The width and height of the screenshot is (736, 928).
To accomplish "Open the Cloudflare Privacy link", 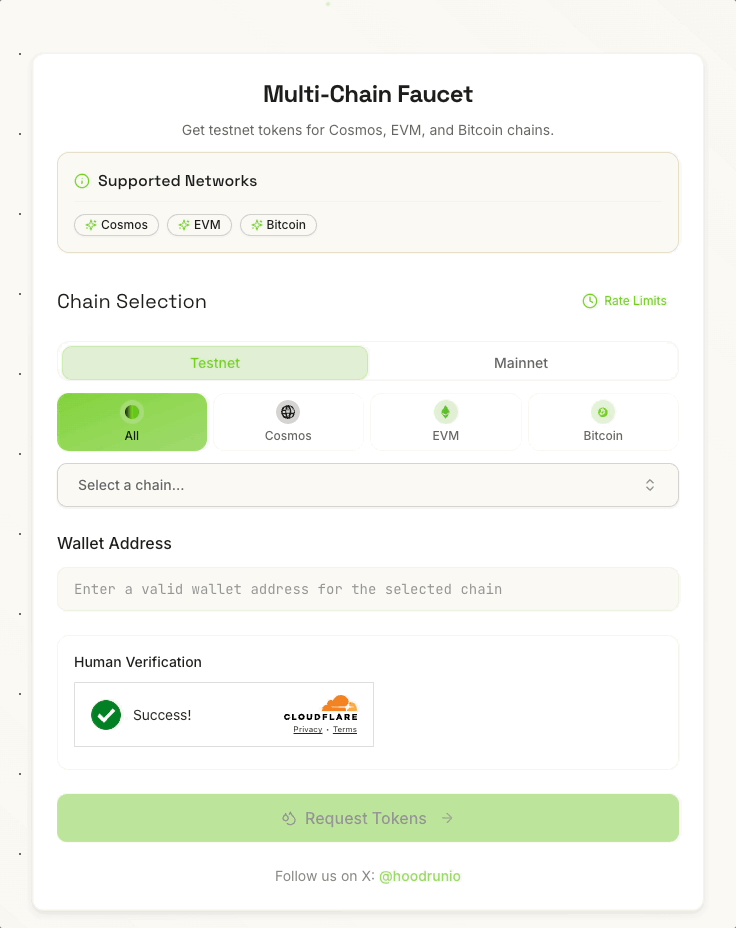I will 307,729.
